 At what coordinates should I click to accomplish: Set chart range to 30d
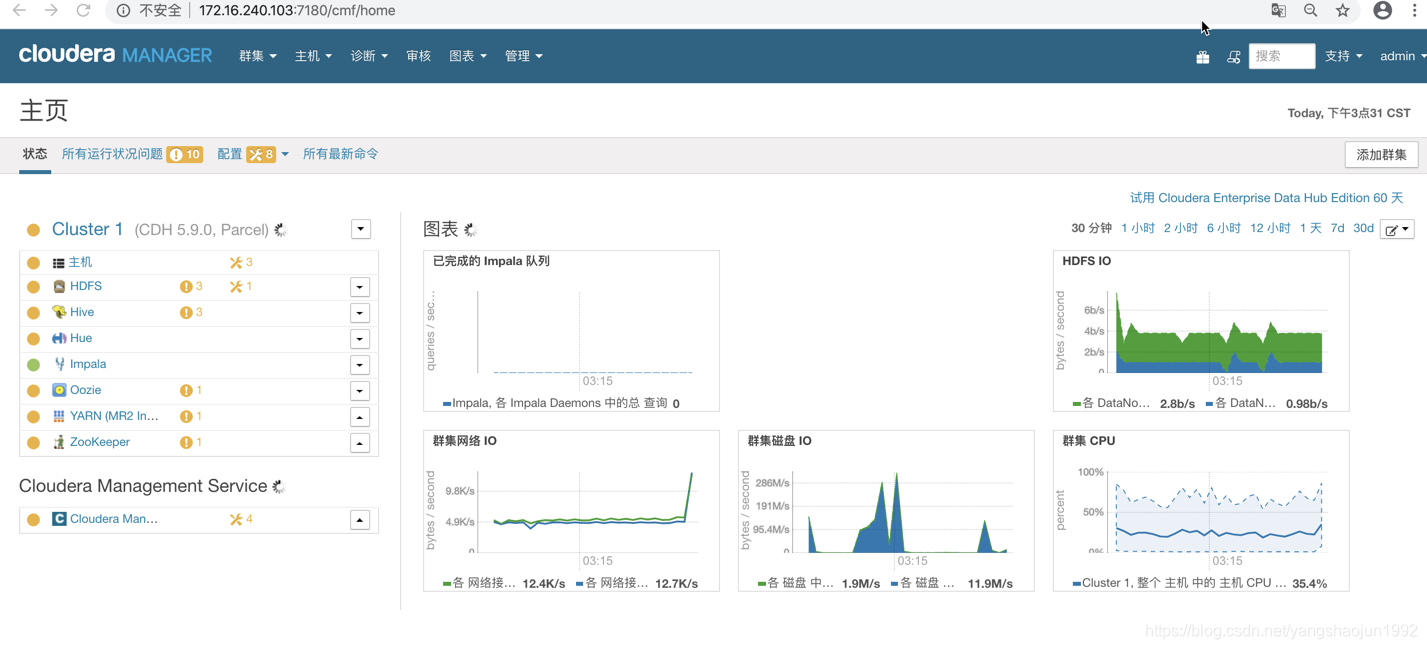pos(1364,228)
